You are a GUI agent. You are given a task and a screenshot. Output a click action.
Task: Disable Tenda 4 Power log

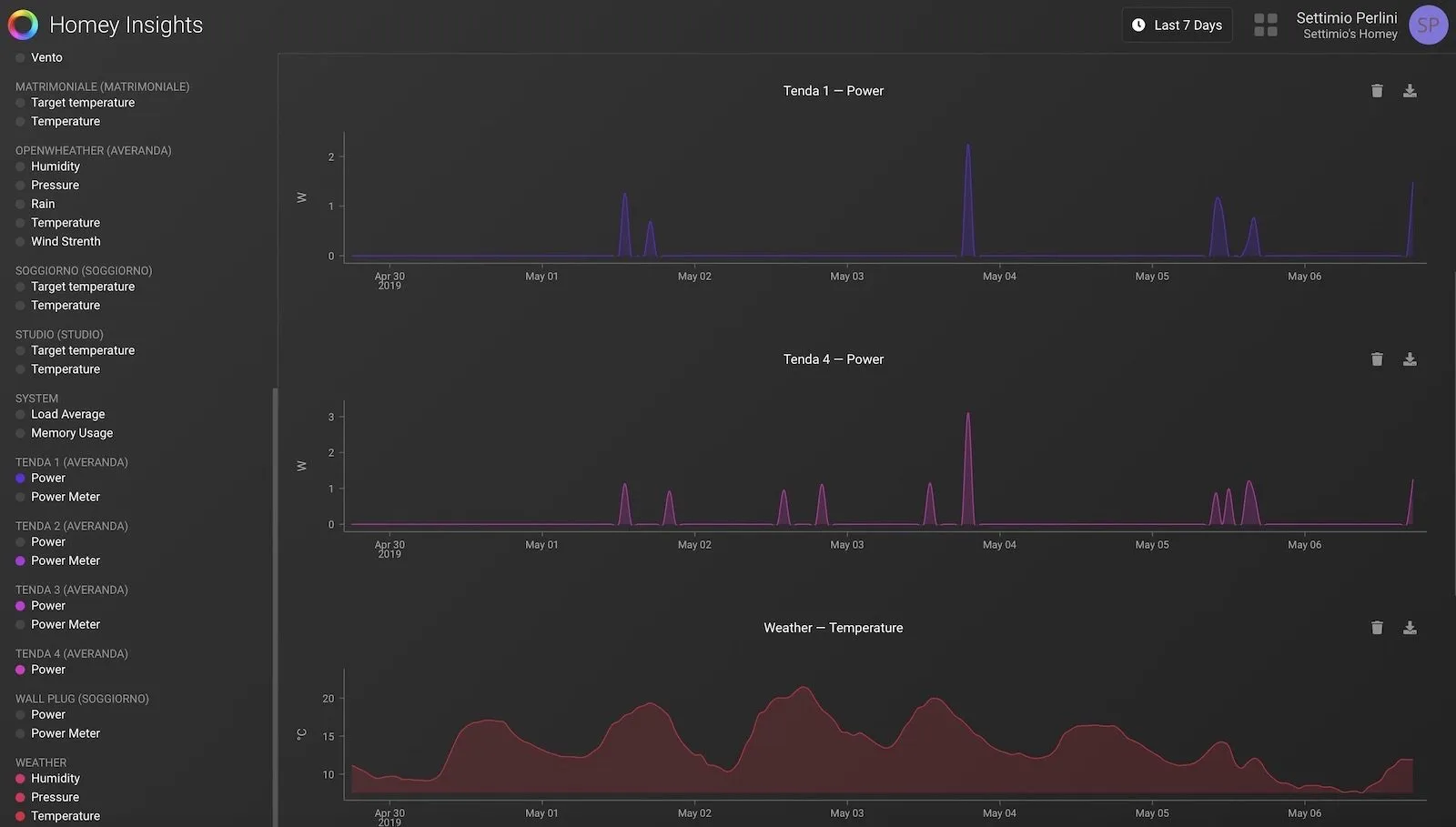tap(40, 670)
